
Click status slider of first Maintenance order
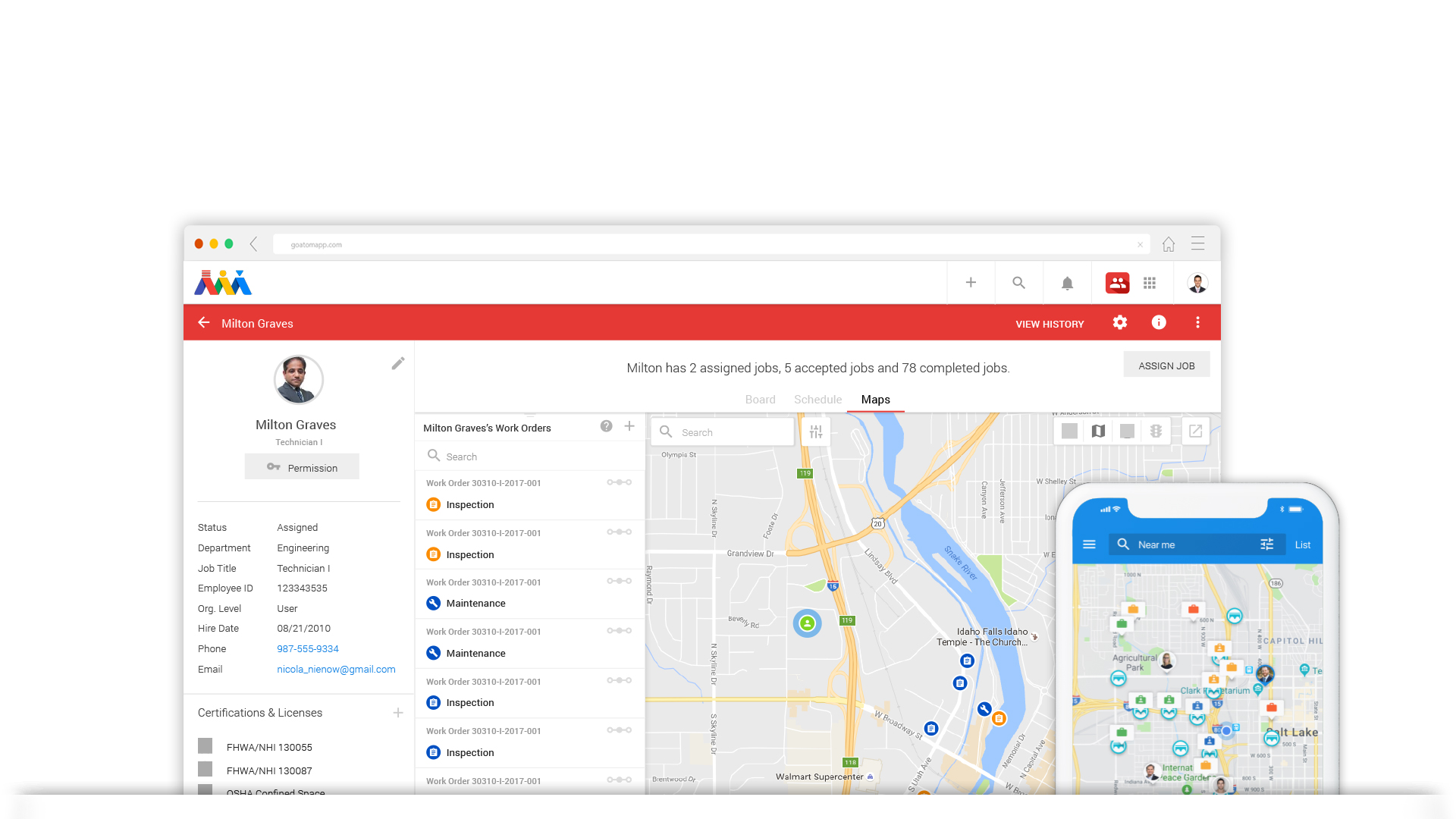point(620,581)
